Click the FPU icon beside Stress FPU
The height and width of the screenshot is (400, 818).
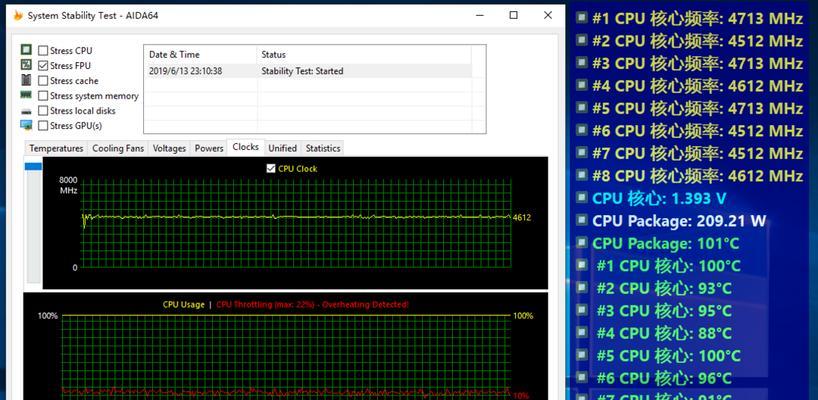pos(26,65)
